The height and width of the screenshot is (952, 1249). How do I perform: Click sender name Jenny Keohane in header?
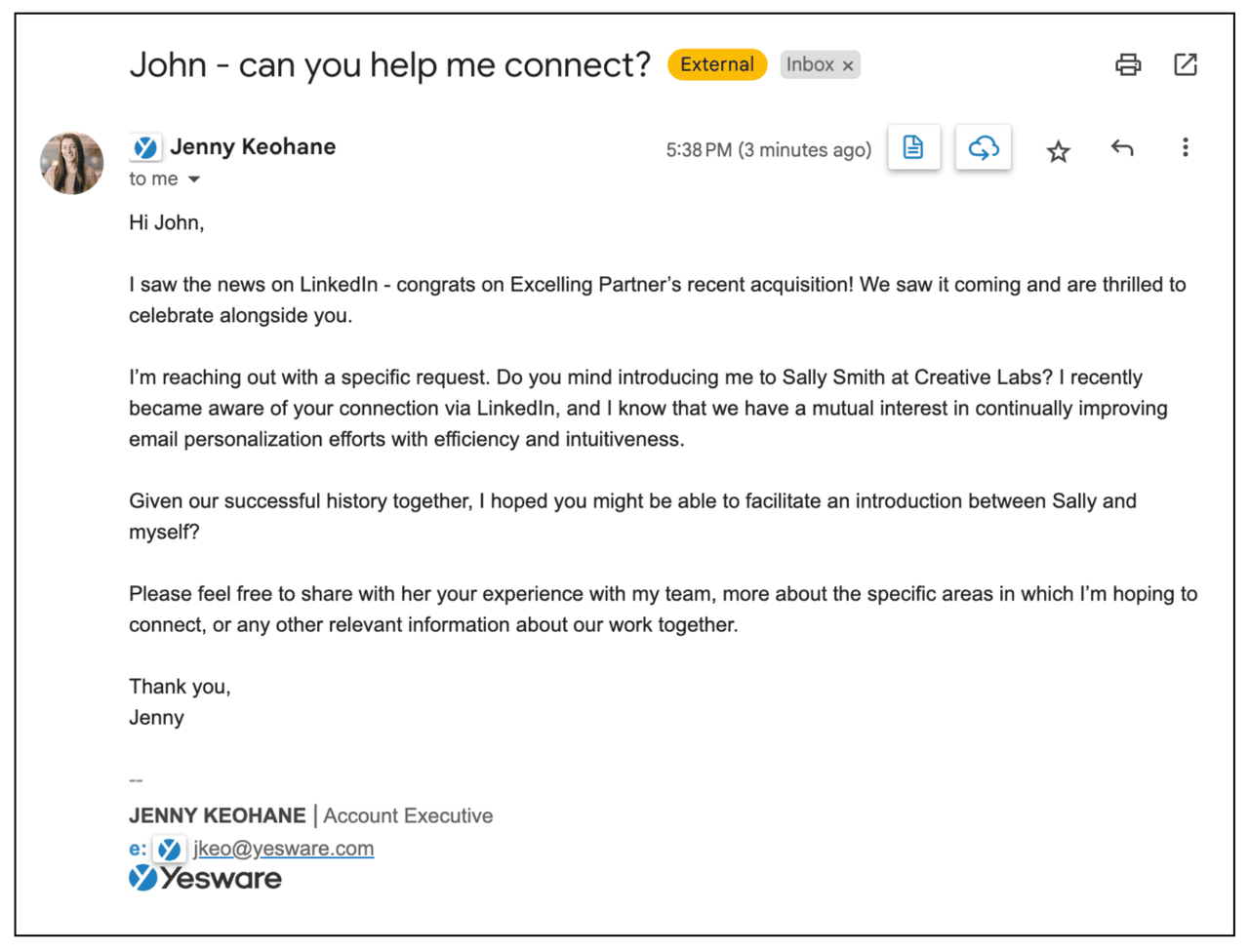253,147
